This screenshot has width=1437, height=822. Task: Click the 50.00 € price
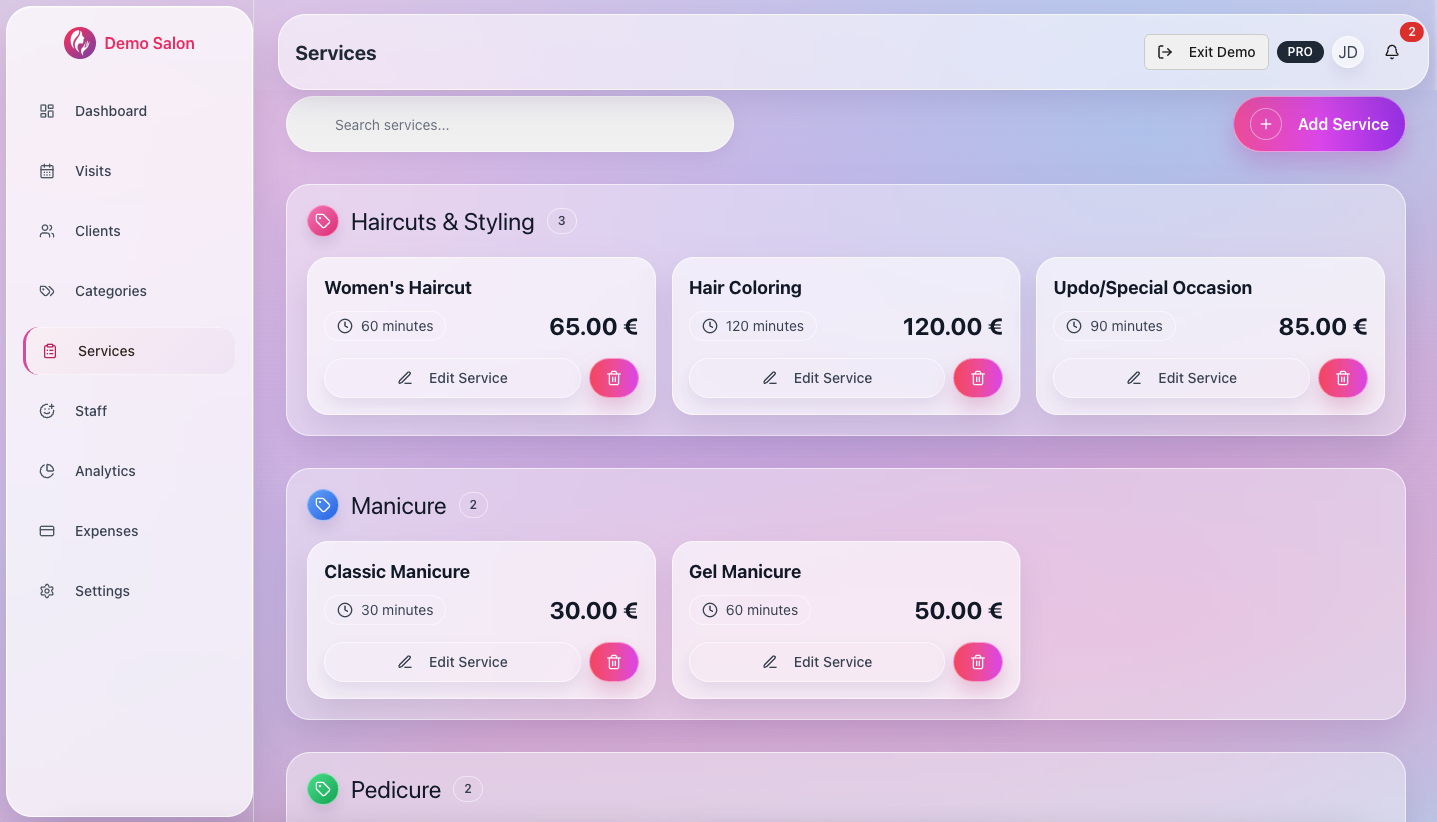(959, 611)
